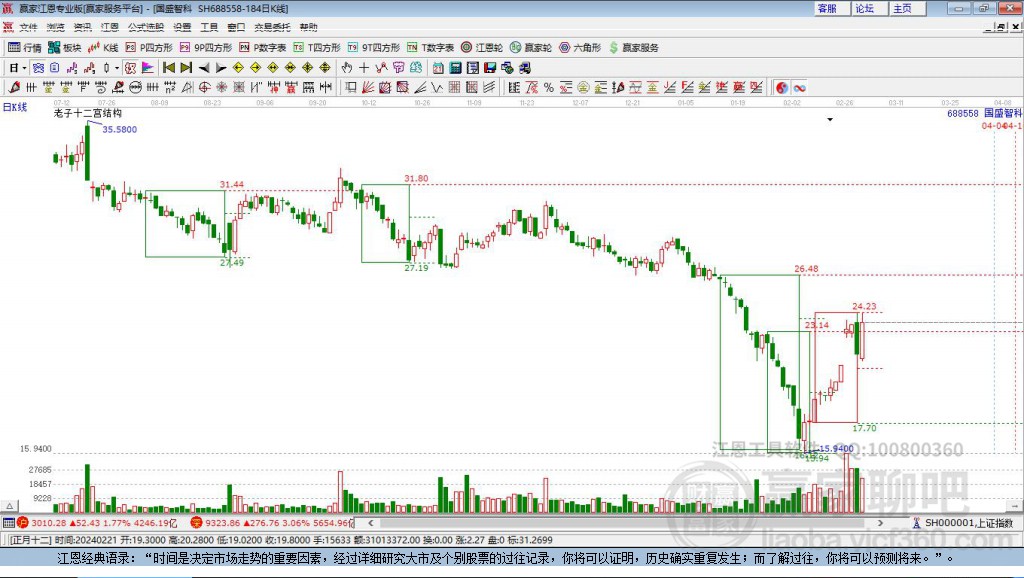Switch to the K线 candlestick chart
1024x578 pixels.
click(x=103, y=48)
